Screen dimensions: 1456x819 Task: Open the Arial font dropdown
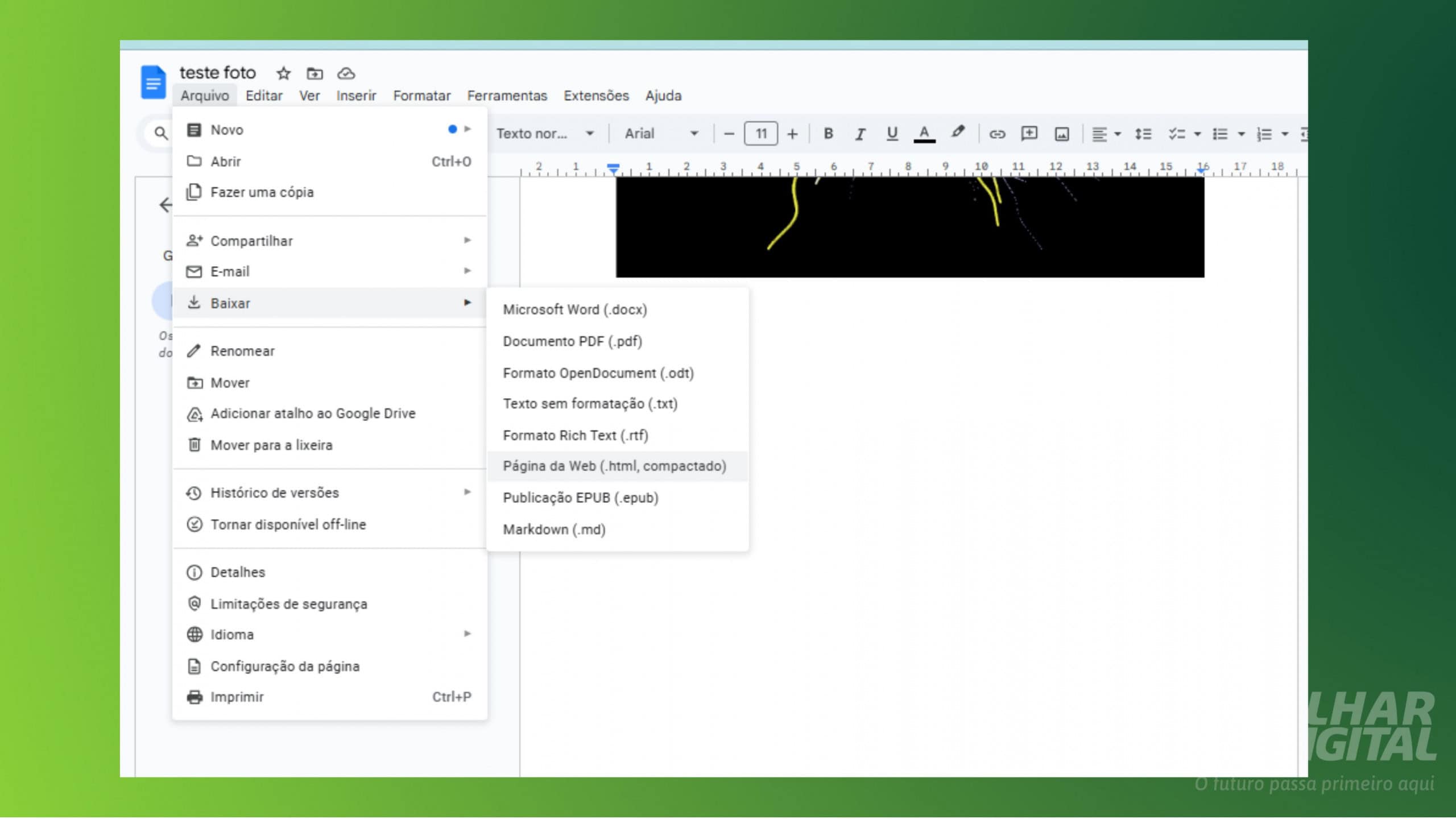click(x=661, y=134)
